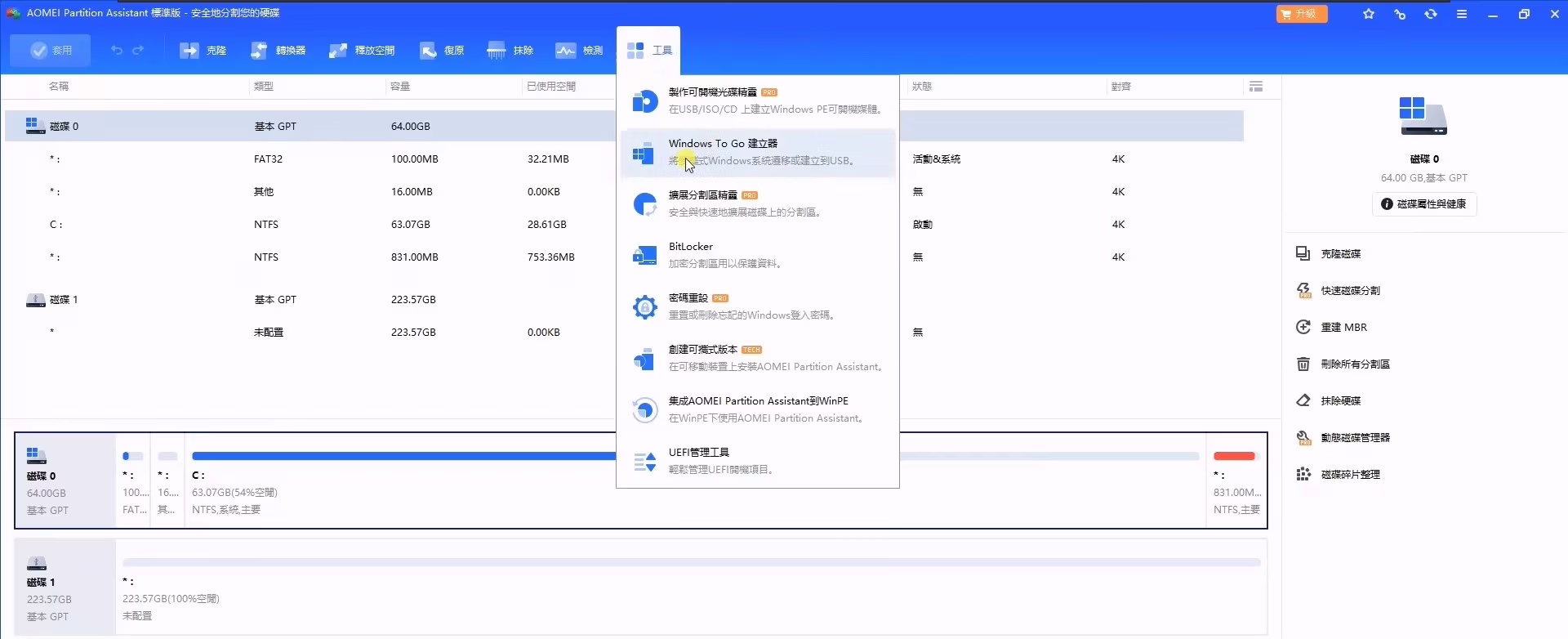
Task: Select 集成AOMEI Partition Assistant到WinPE entry
Action: coord(758,409)
